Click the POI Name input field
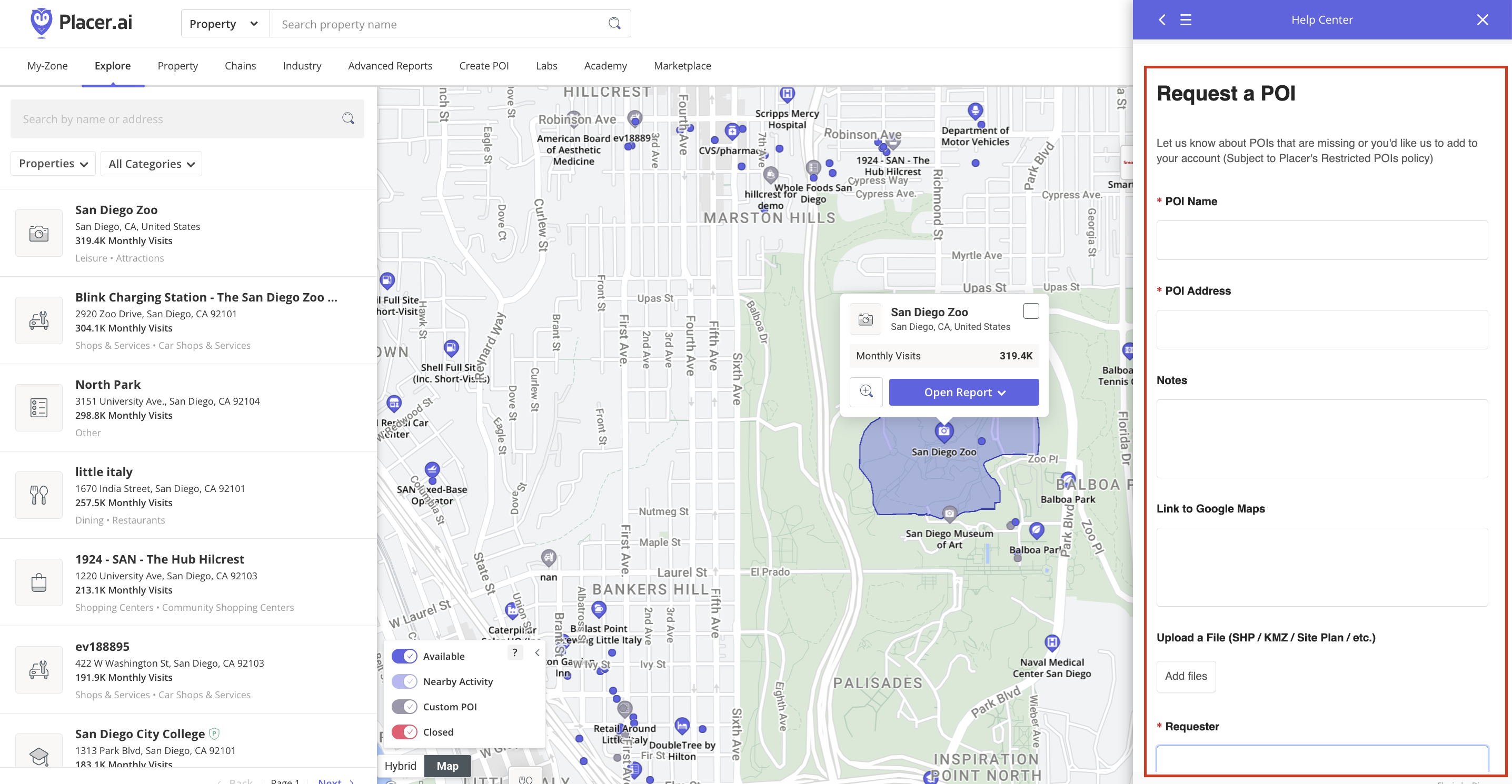 pyautogui.click(x=1322, y=240)
